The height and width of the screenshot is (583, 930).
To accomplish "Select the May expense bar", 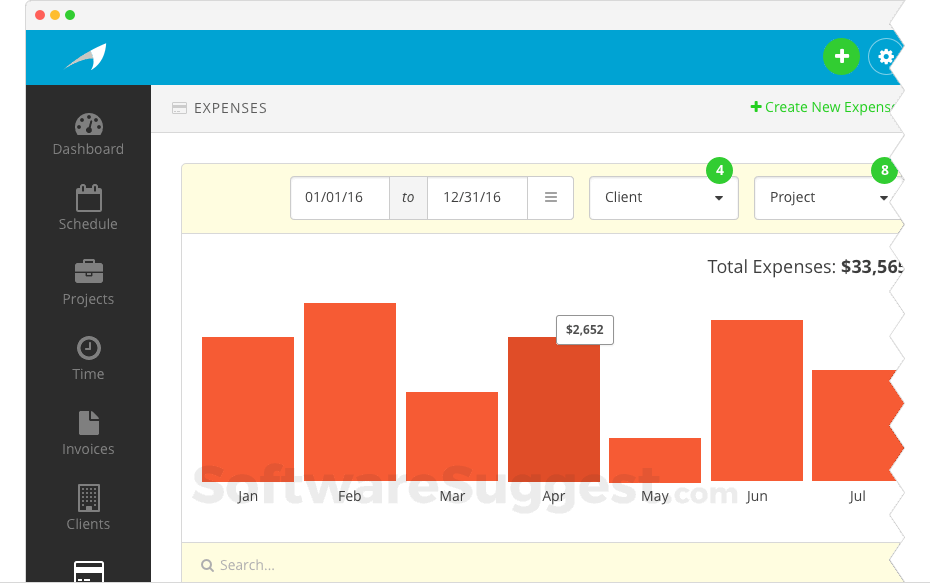I will tap(655, 460).
